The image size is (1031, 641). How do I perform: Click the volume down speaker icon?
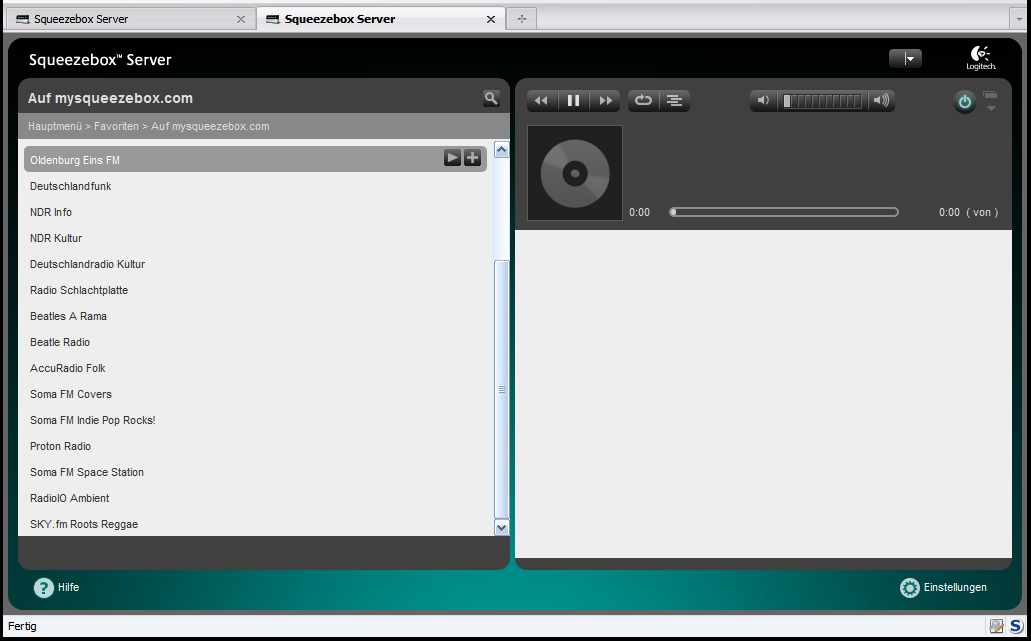[x=763, y=100]
